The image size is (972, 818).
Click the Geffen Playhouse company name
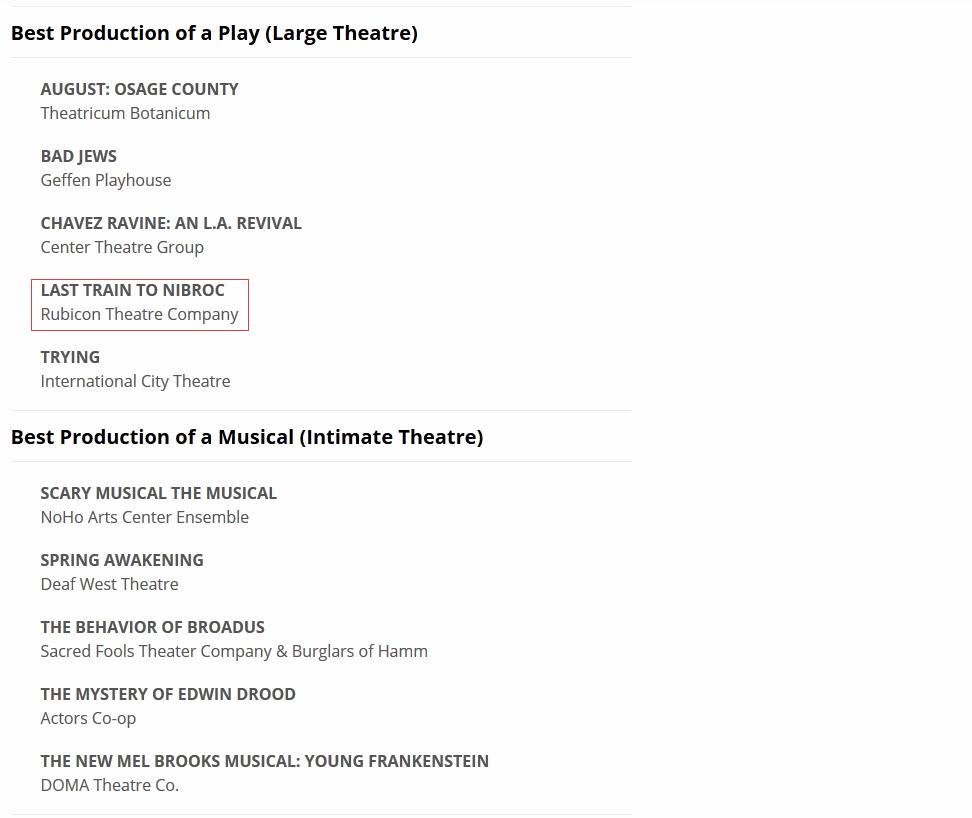pyautogui.click(x=106, y=180)
